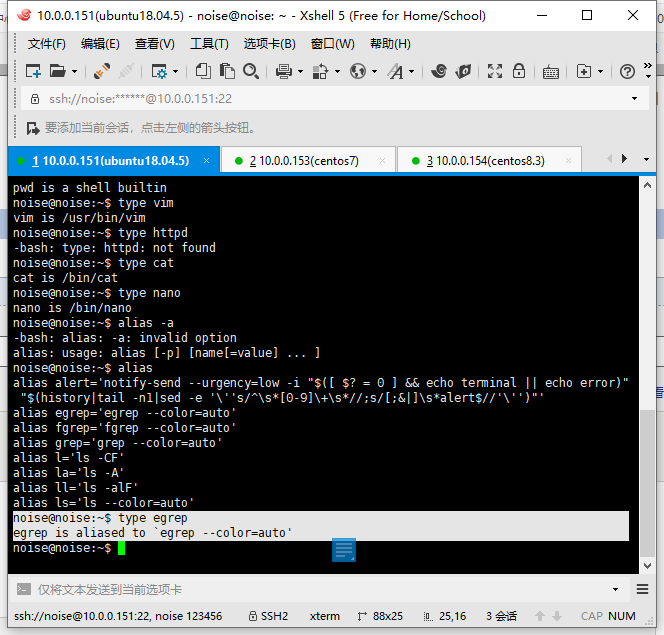Click the Xftp swirl icon
The image size is (664, 635).
tap(439, 71)
